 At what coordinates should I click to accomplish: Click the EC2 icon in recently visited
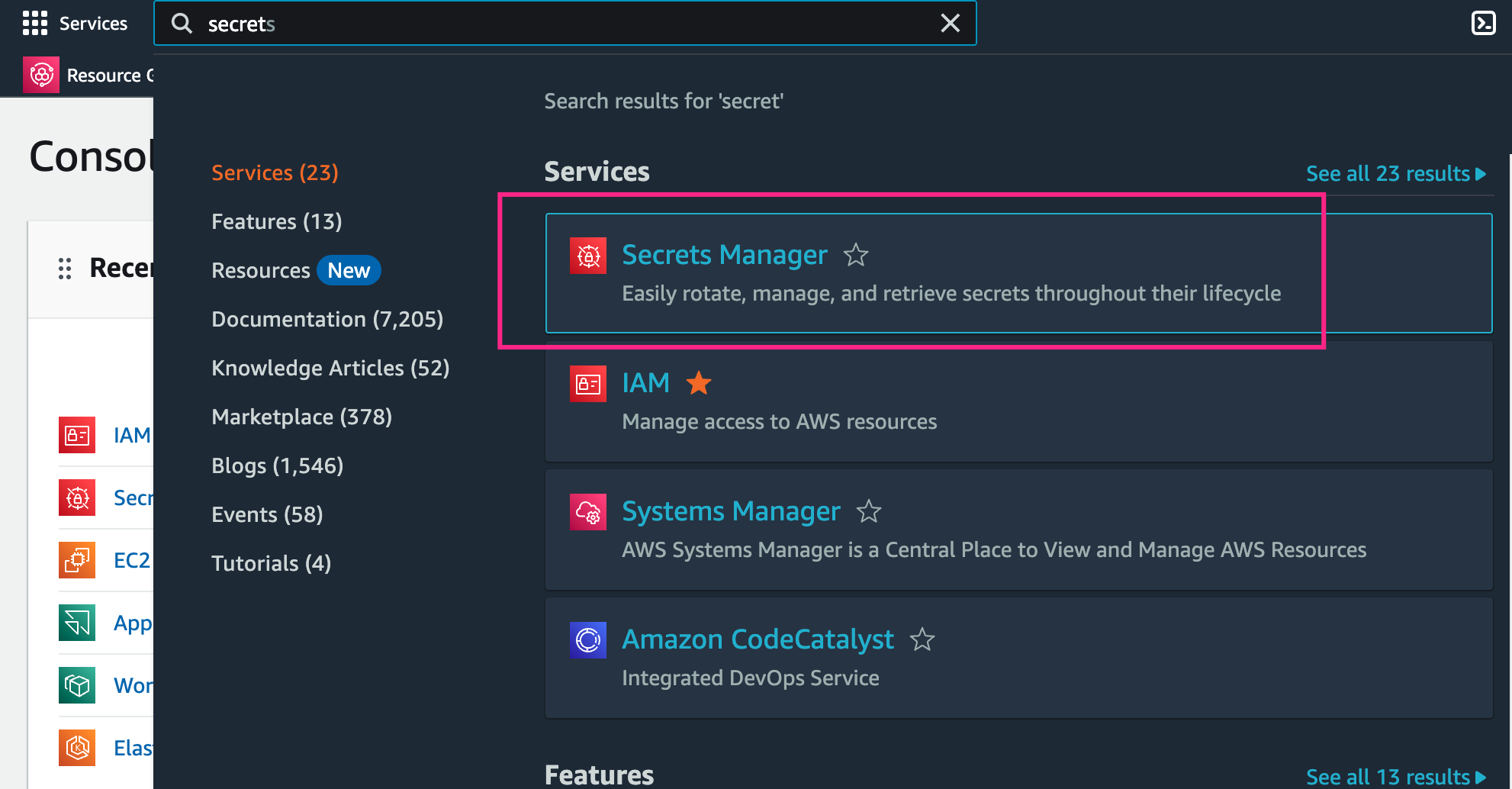tap(77, 560)
